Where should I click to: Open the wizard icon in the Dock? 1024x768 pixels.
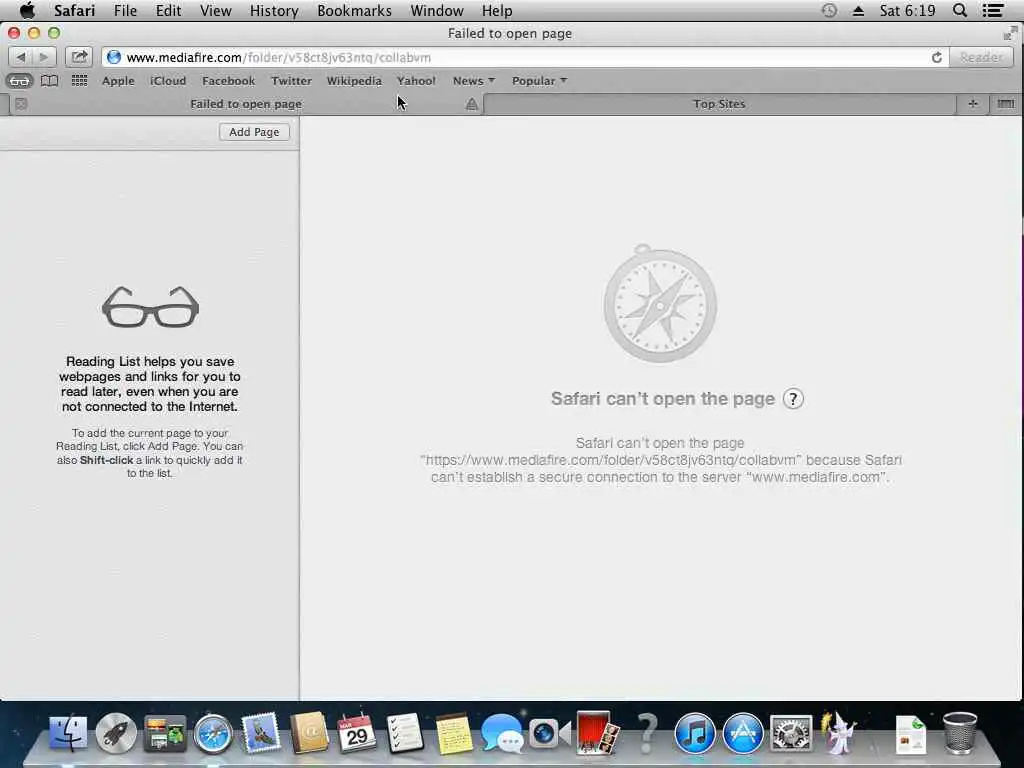pos(840,733)
